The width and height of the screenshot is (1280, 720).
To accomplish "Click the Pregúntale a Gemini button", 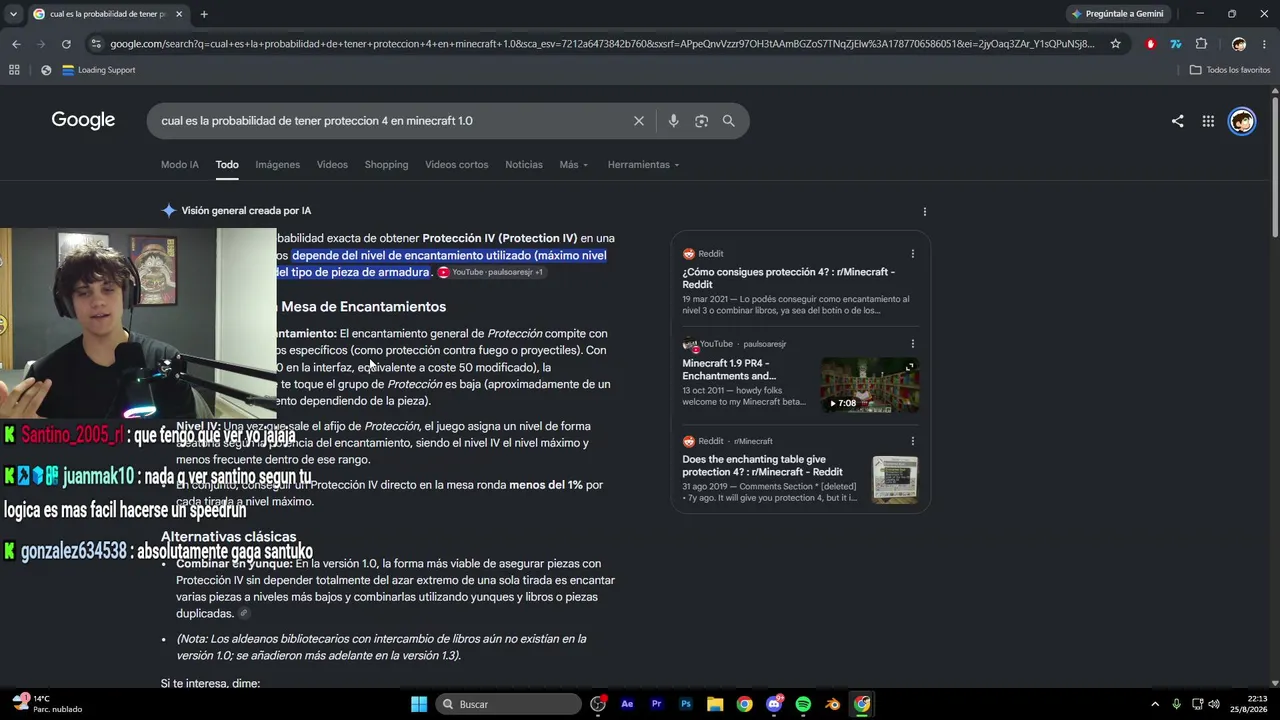I will (1117, 14).
